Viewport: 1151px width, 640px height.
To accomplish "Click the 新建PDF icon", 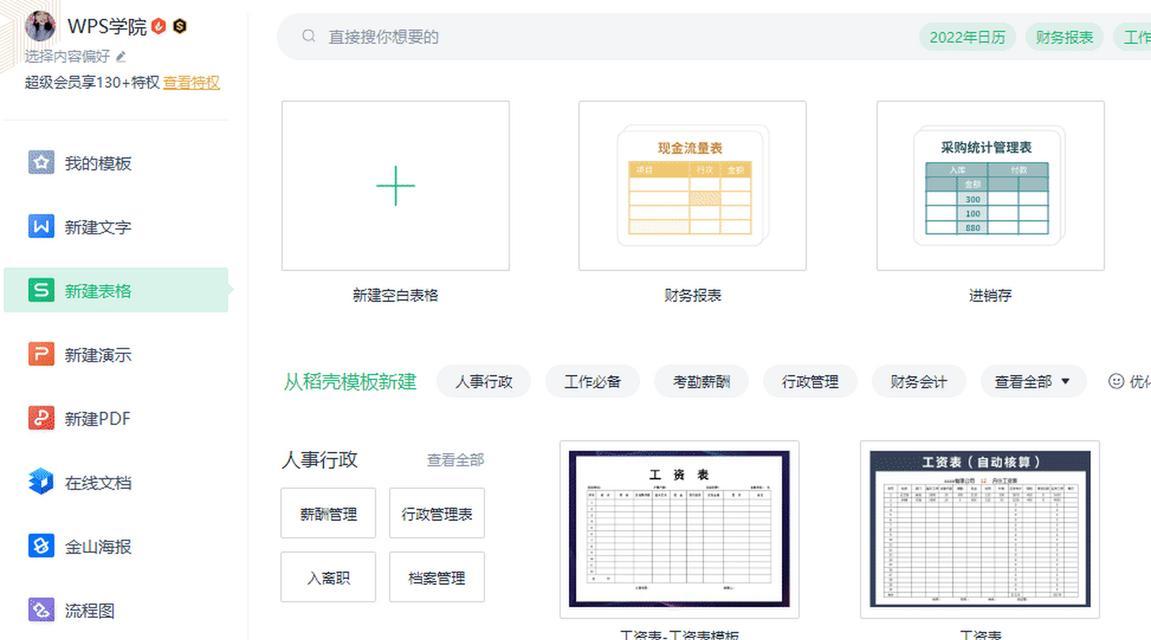I will 41,418.
